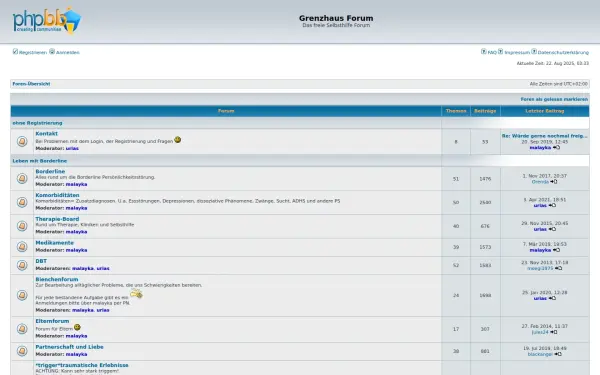The width and height of the screenshot is (600, 375).
Task: Open the *trigger*traumatische Erlebnisse forum
Action: (82, 365)
